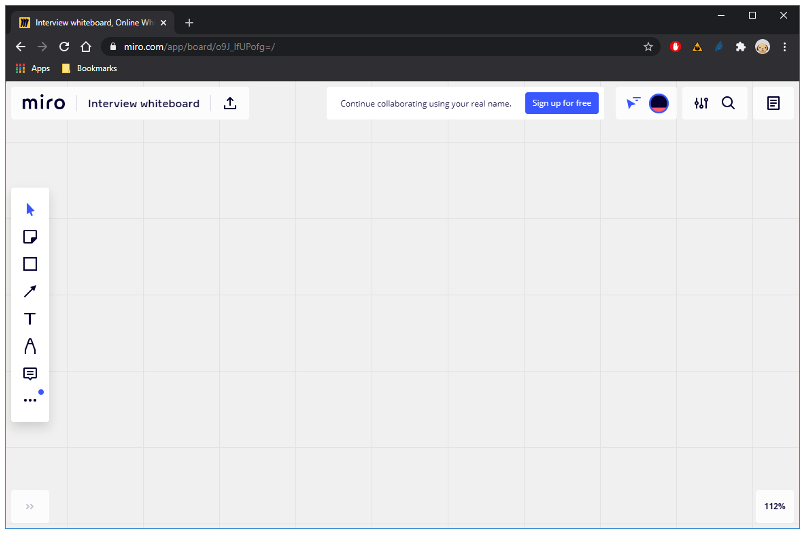Click the export board upload icon
Image resolution: width=809 pixels, height=536 pixels.
[230, 103]
